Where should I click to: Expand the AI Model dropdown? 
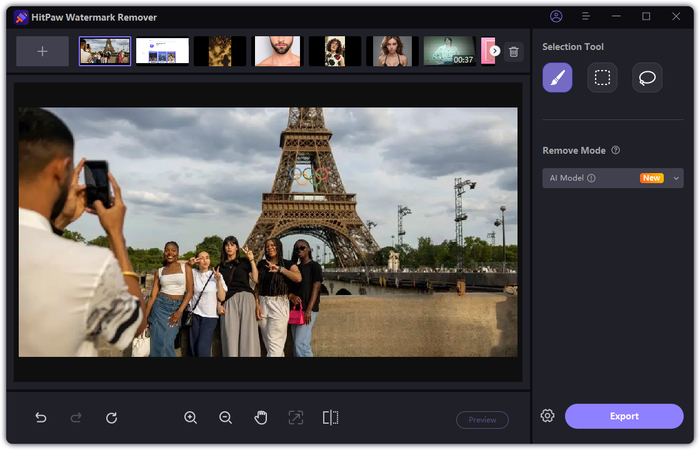(676, 178)
